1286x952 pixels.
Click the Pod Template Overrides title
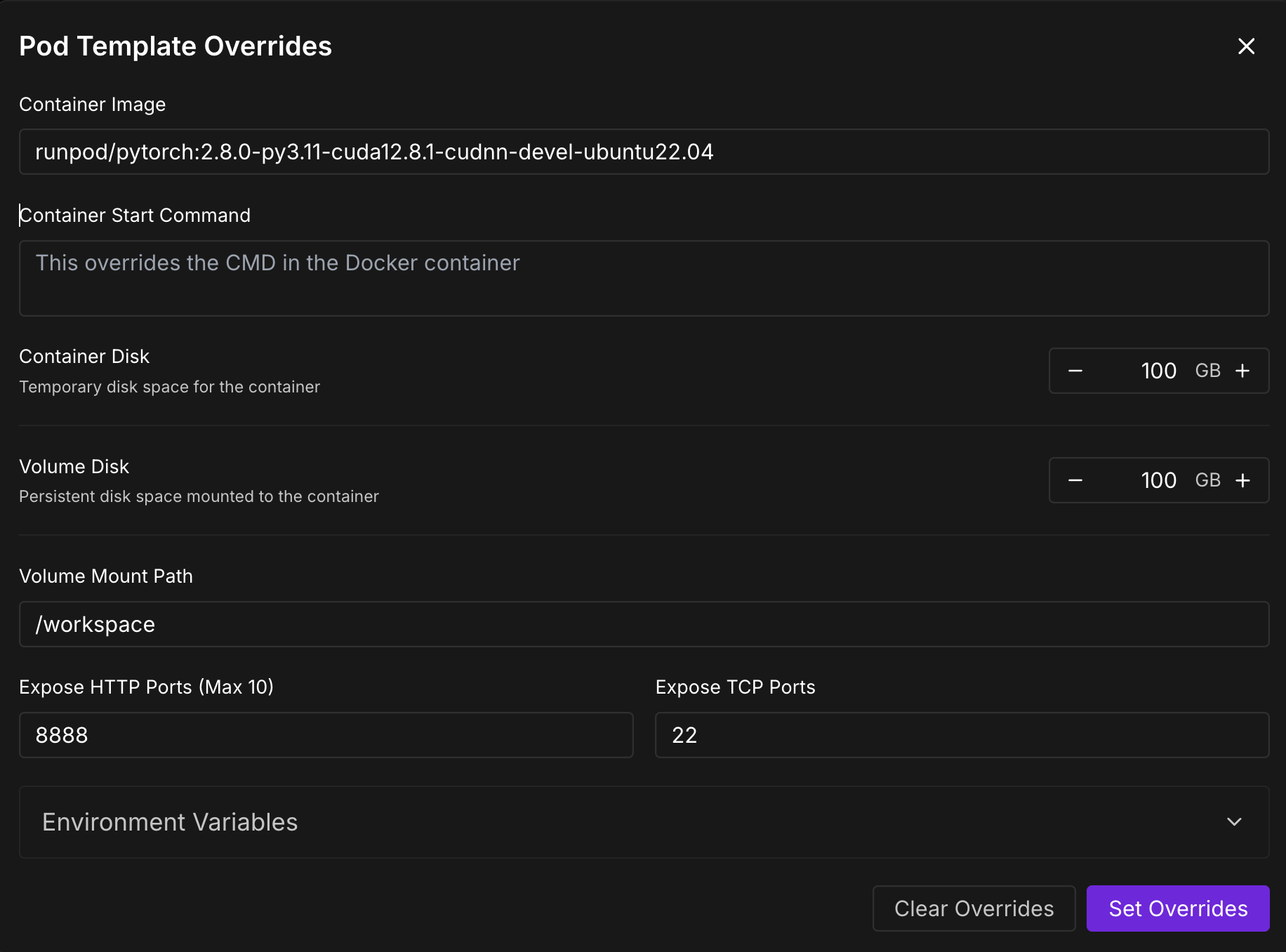tap(175, 46)
